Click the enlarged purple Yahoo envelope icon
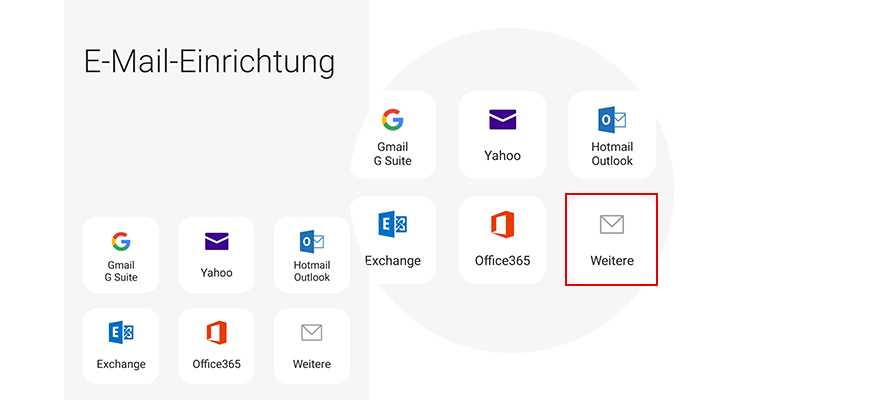879x400 pixels. pyautogui.click(x=502, y=120)
